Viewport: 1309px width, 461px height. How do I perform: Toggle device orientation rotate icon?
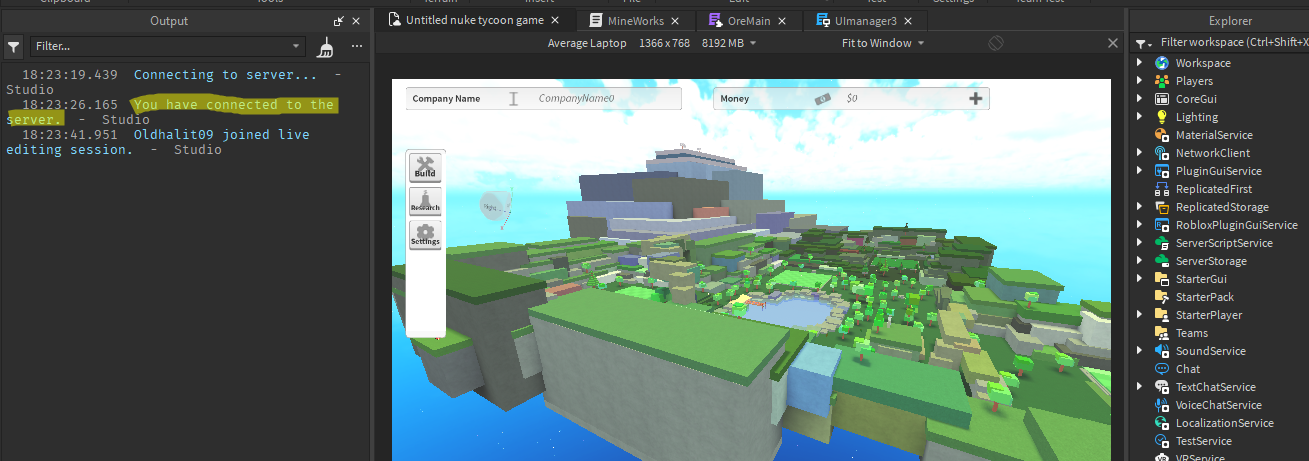pyautogui.click(x=996, y=43)
